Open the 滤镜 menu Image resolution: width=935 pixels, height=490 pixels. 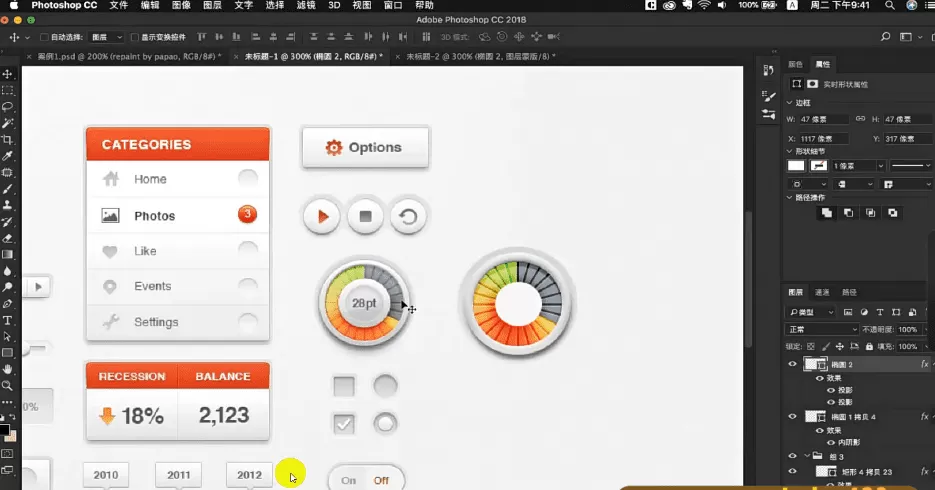pyautogui.click(x=305, y=6)
